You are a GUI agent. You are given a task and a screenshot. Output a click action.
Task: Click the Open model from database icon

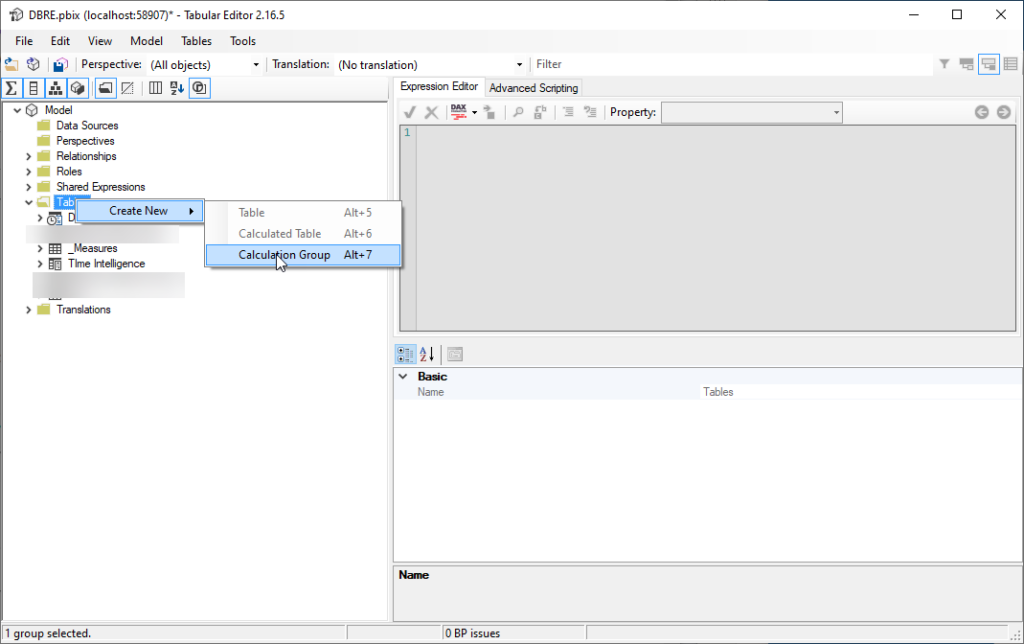pos(33,64)
